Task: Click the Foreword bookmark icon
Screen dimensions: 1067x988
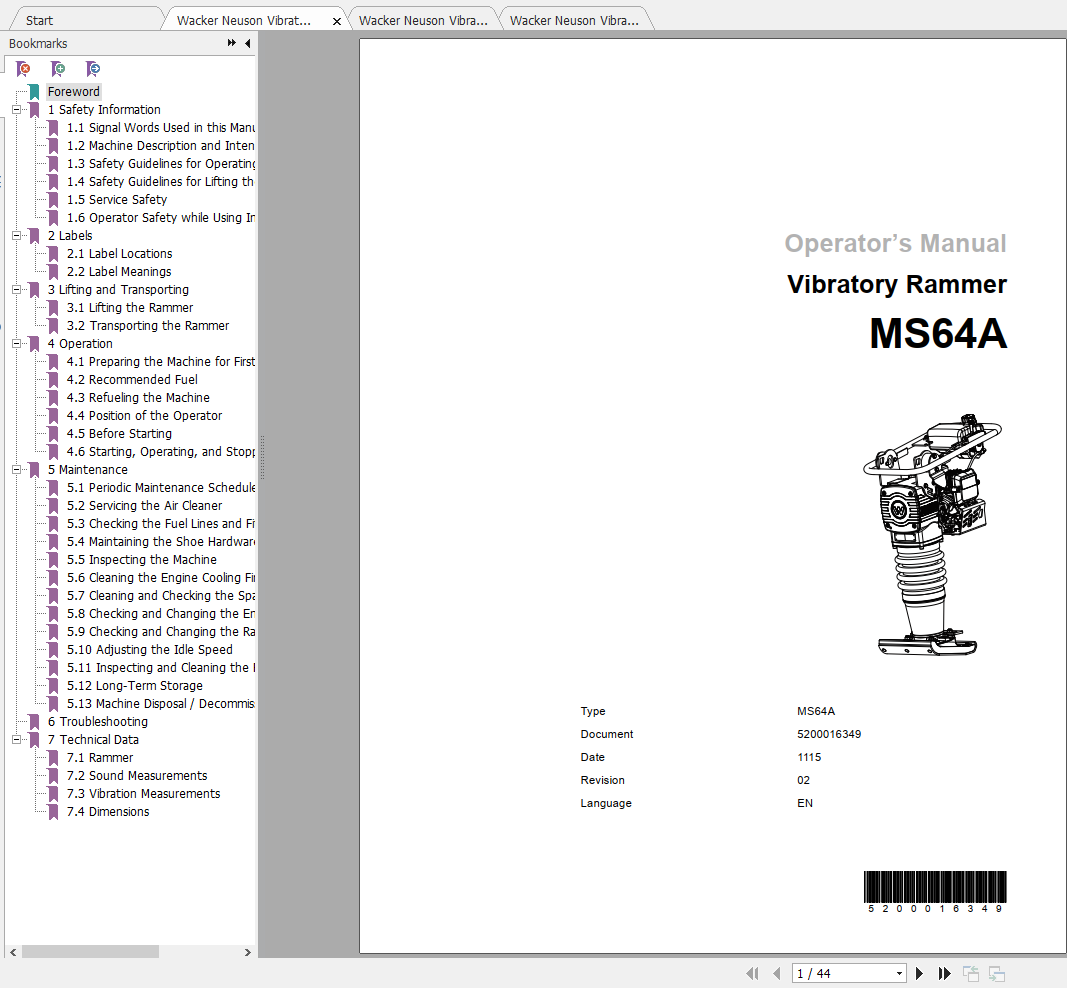Action: pos(35,92)
